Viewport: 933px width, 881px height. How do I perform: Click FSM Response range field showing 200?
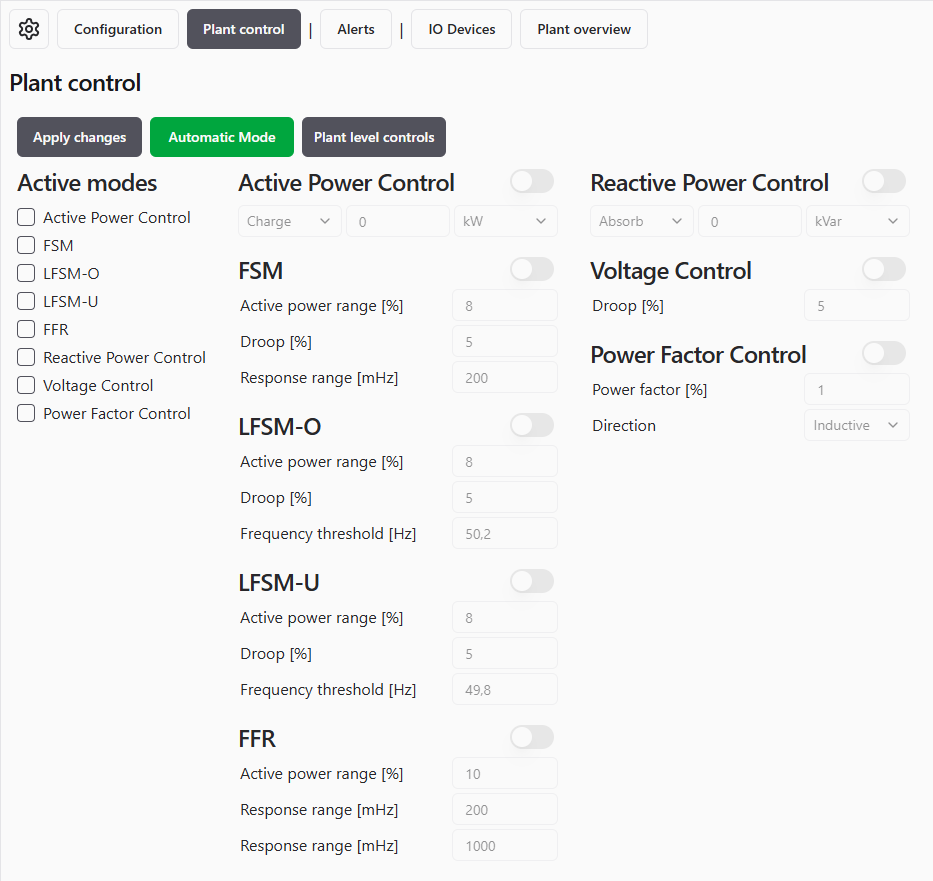[x=505, y=377]
